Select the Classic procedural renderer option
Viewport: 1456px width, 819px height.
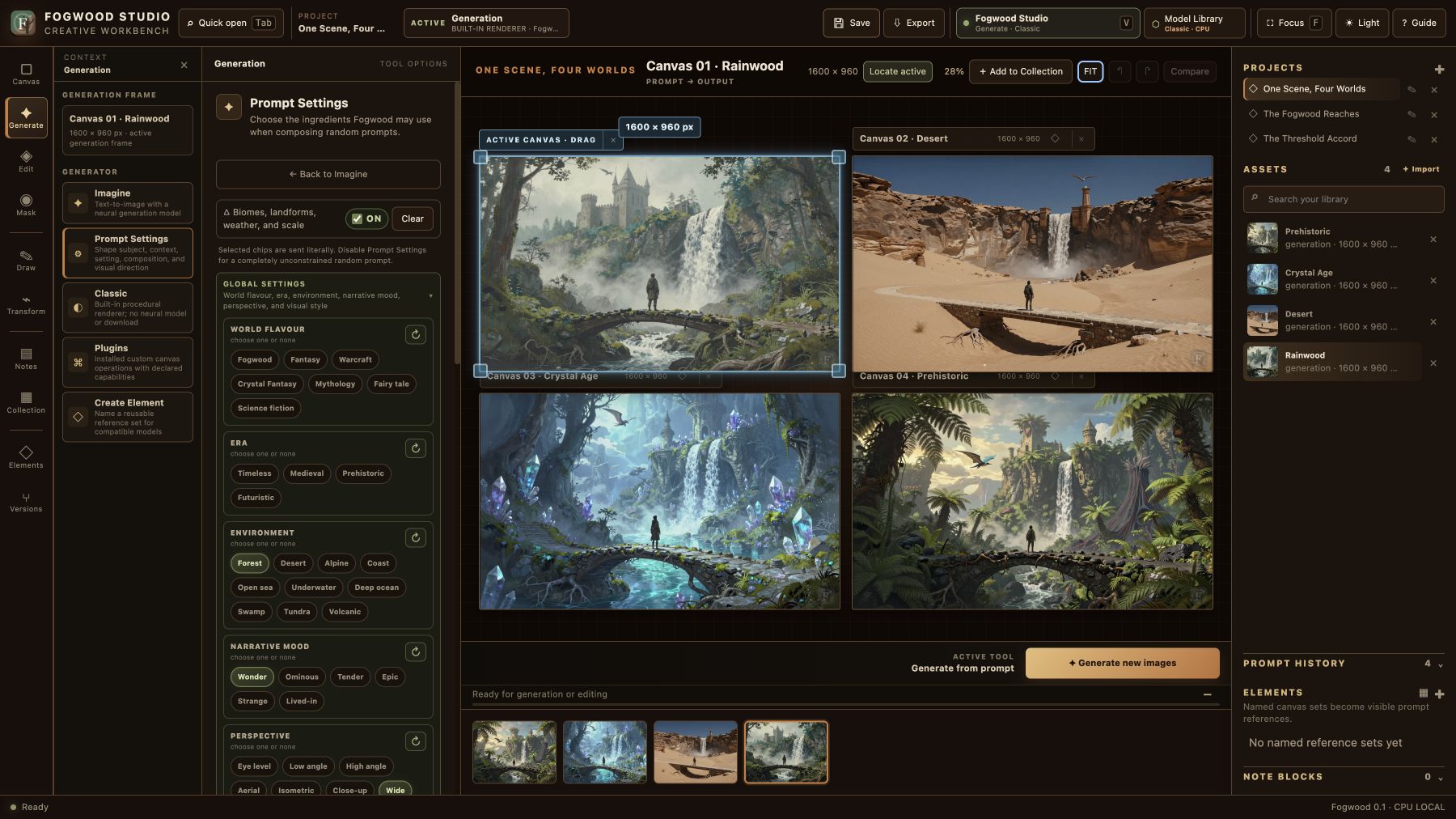[128, 308]
